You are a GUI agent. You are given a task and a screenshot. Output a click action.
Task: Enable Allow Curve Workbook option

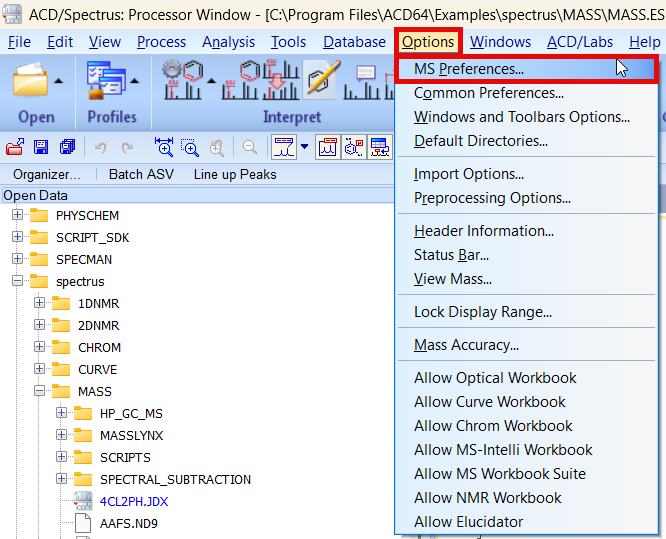pyautogui.click(x=527, y=402)
